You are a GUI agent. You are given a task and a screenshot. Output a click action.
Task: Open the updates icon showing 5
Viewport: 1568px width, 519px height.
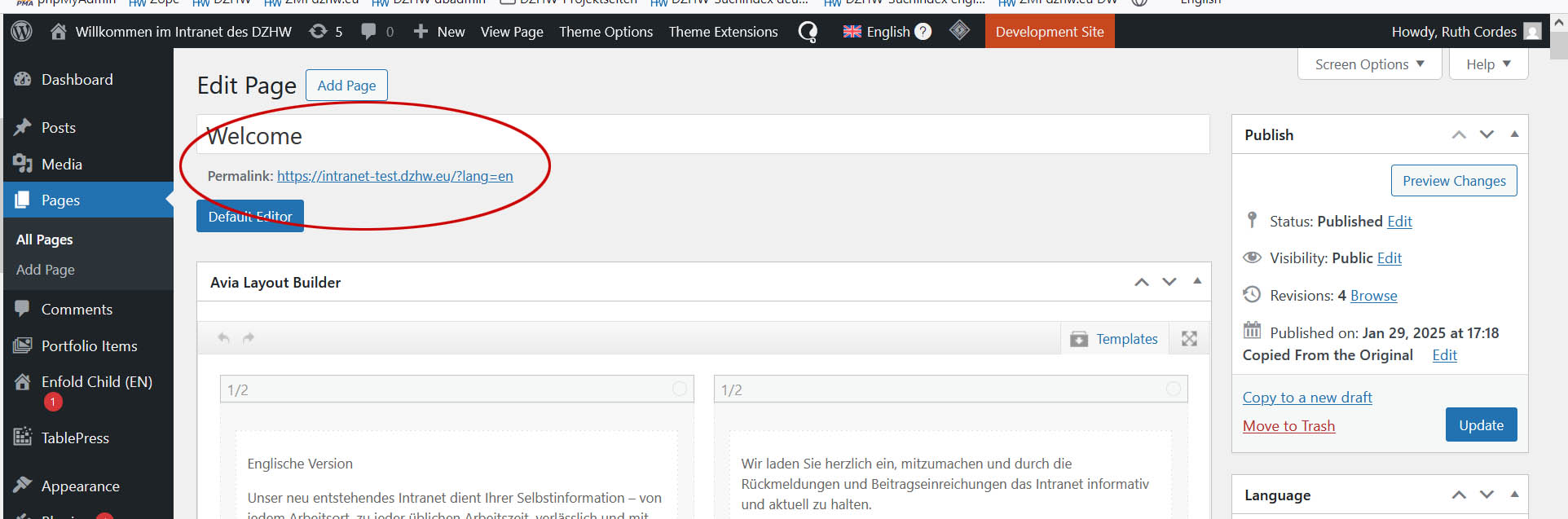click(x=326, y=32)
